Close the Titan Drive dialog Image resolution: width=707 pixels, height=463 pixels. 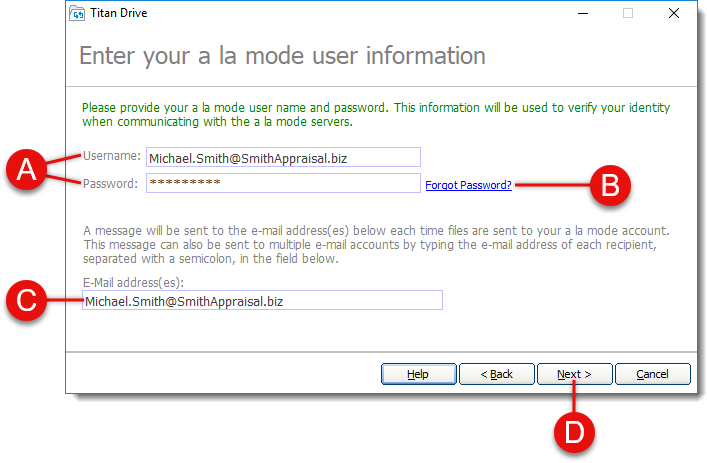coord(673,14)
